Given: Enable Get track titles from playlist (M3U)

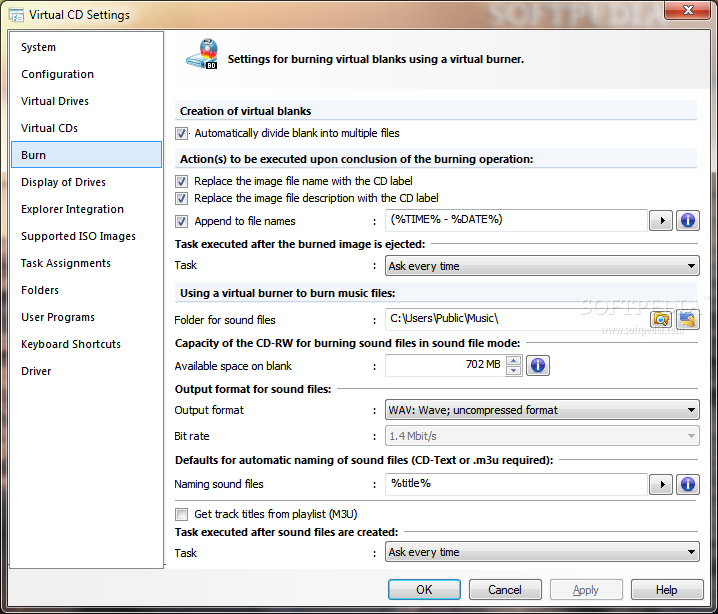Looking at the screenshot, I should pos(181,514).
